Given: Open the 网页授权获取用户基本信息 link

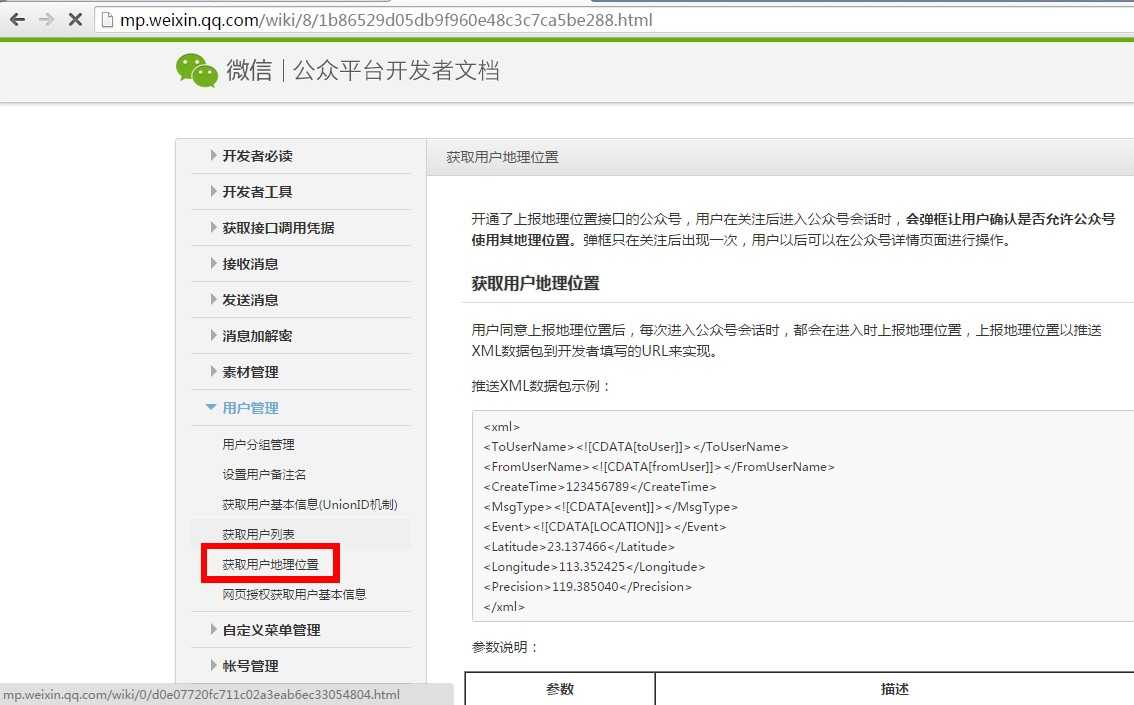Looking at the screenshot, I should point(294,594).
